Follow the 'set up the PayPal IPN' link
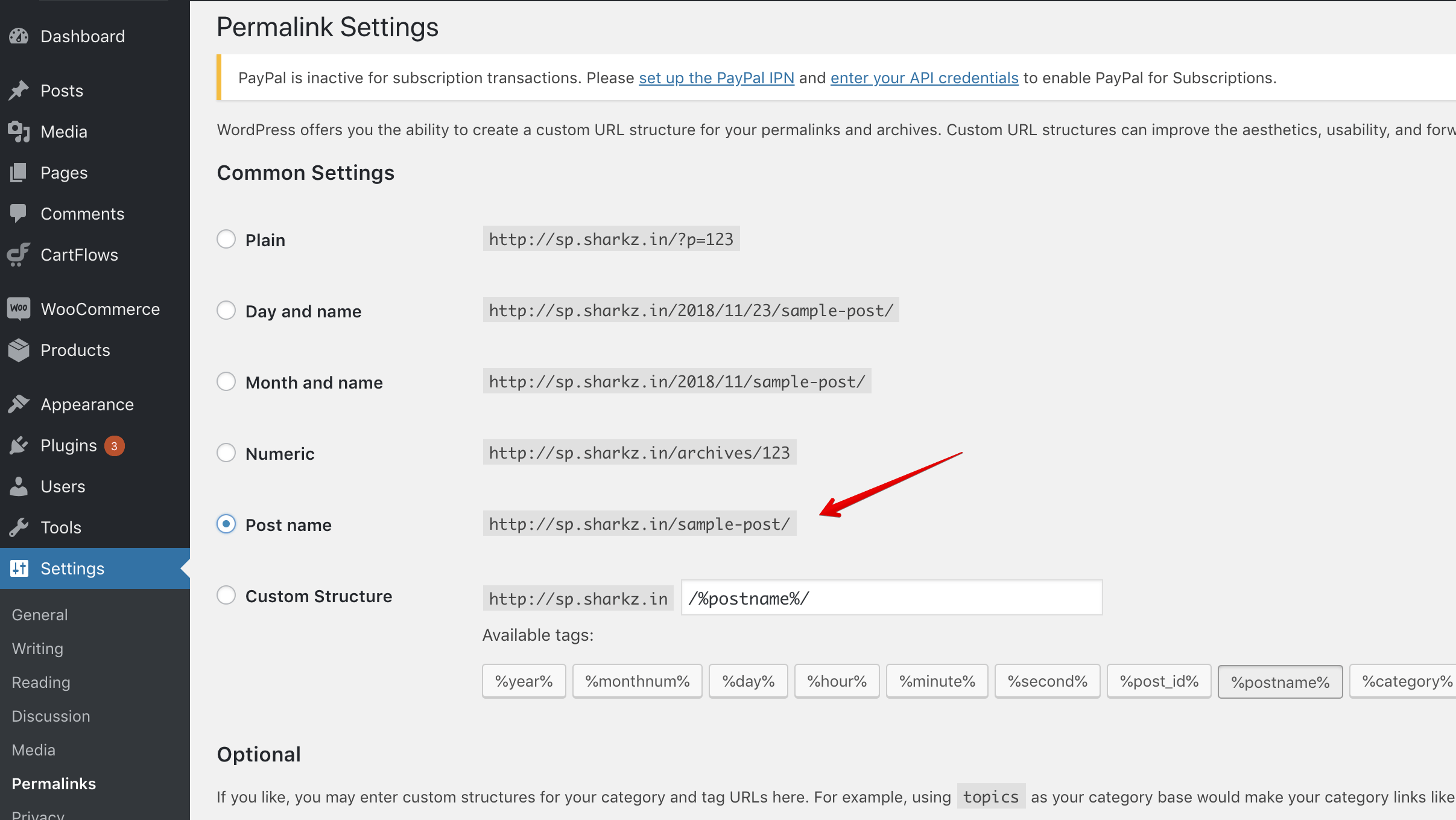 coord(716,78)
